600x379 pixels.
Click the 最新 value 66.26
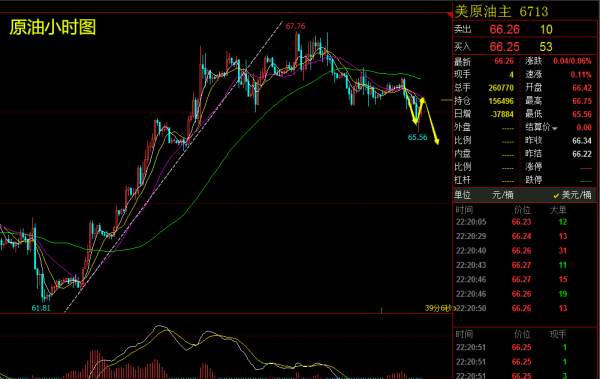504,61
